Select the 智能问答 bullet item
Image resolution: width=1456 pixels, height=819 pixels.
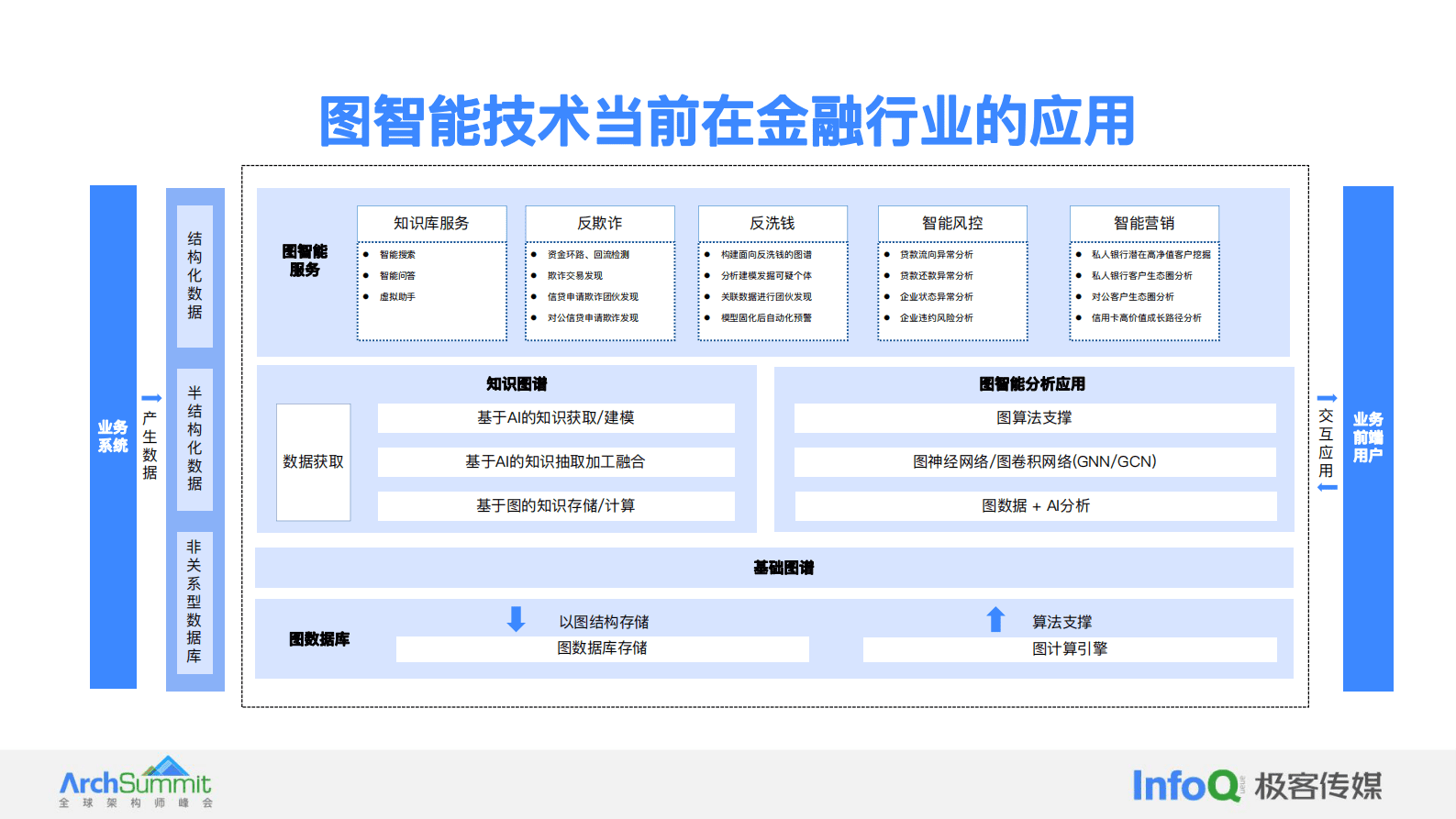(397, 276)
